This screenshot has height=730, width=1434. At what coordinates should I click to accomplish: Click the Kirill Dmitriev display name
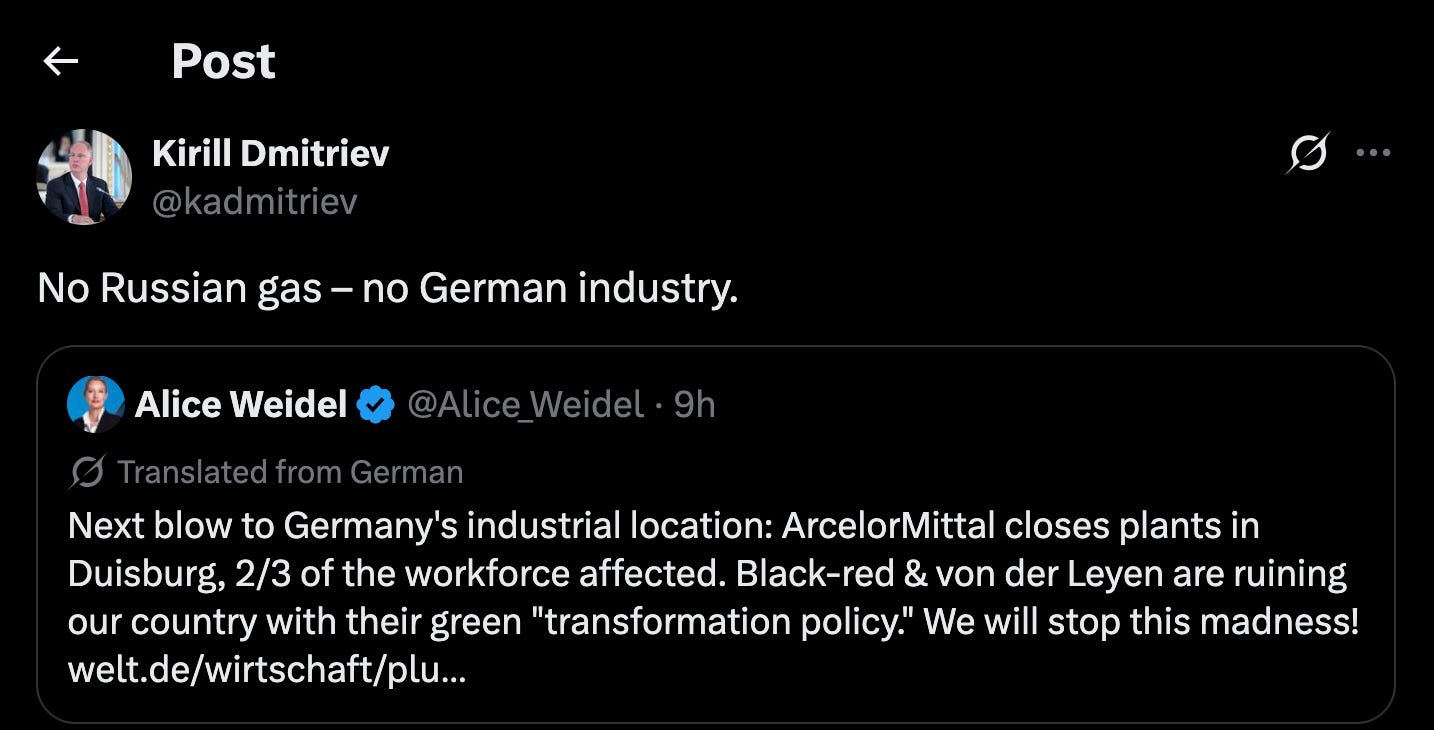click(x=271, y=153)
